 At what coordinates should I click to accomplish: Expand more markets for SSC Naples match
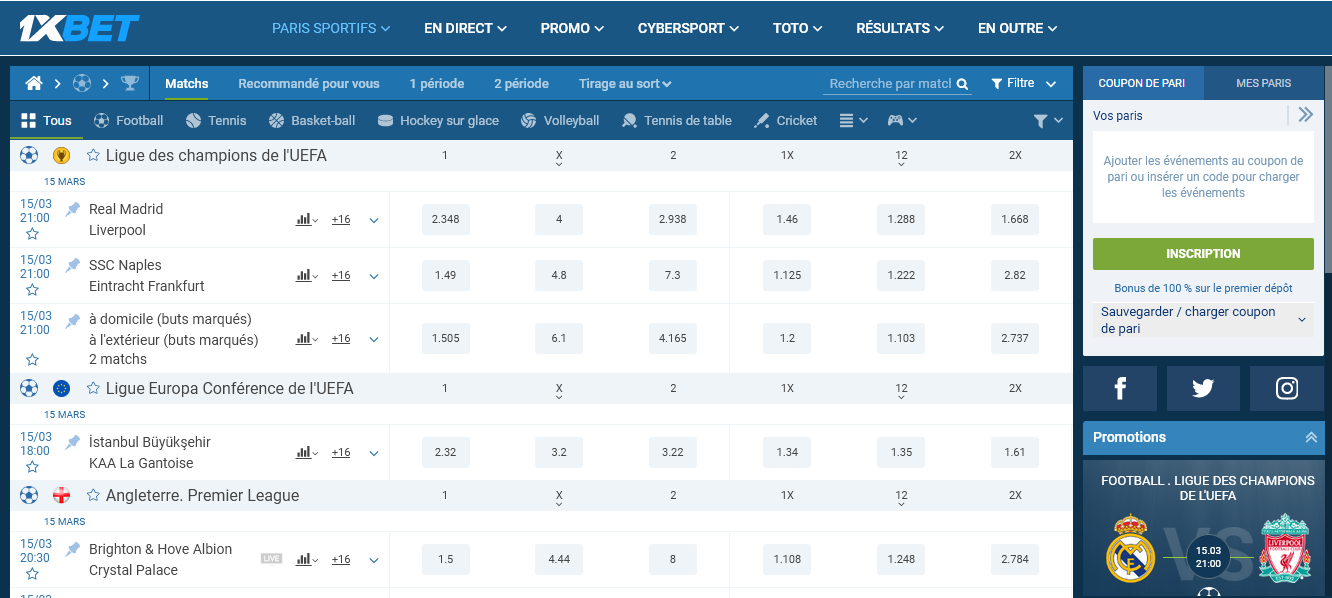pyautogui.click(x=374, y=276)
